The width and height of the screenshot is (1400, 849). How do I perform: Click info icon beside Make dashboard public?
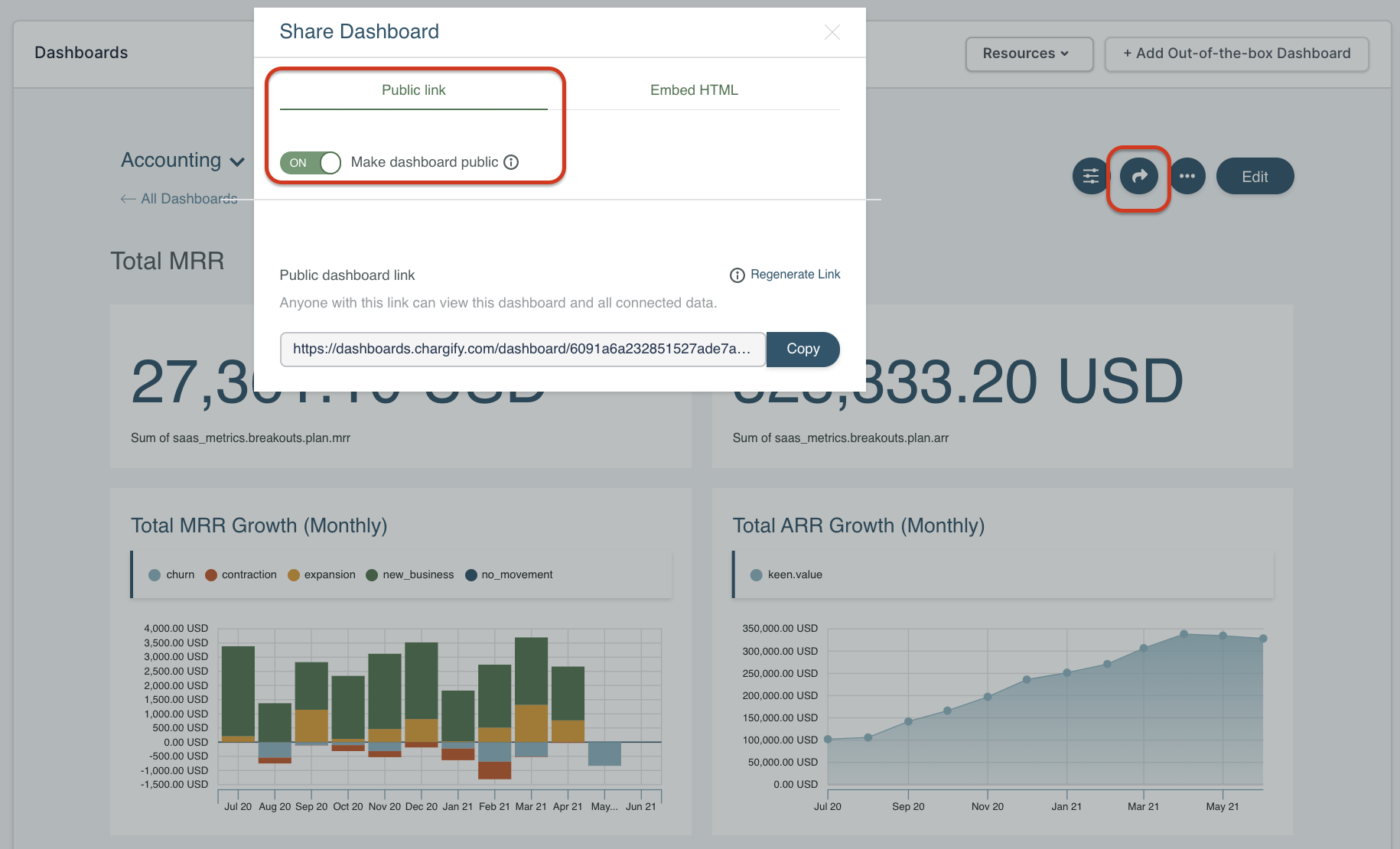click(x=511, y=162)
